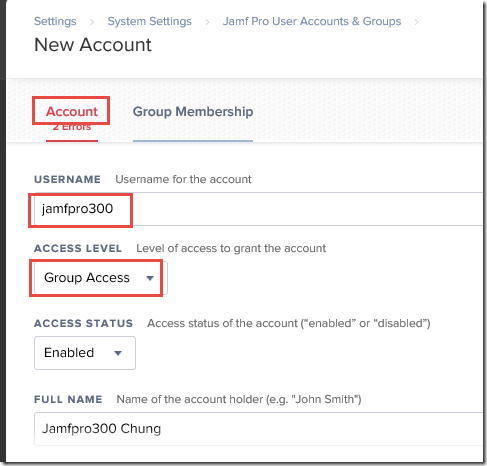The width and height of the screenshot is (487, 466).
Task: Open the Group Access dropdown
Action: [101, 278]
